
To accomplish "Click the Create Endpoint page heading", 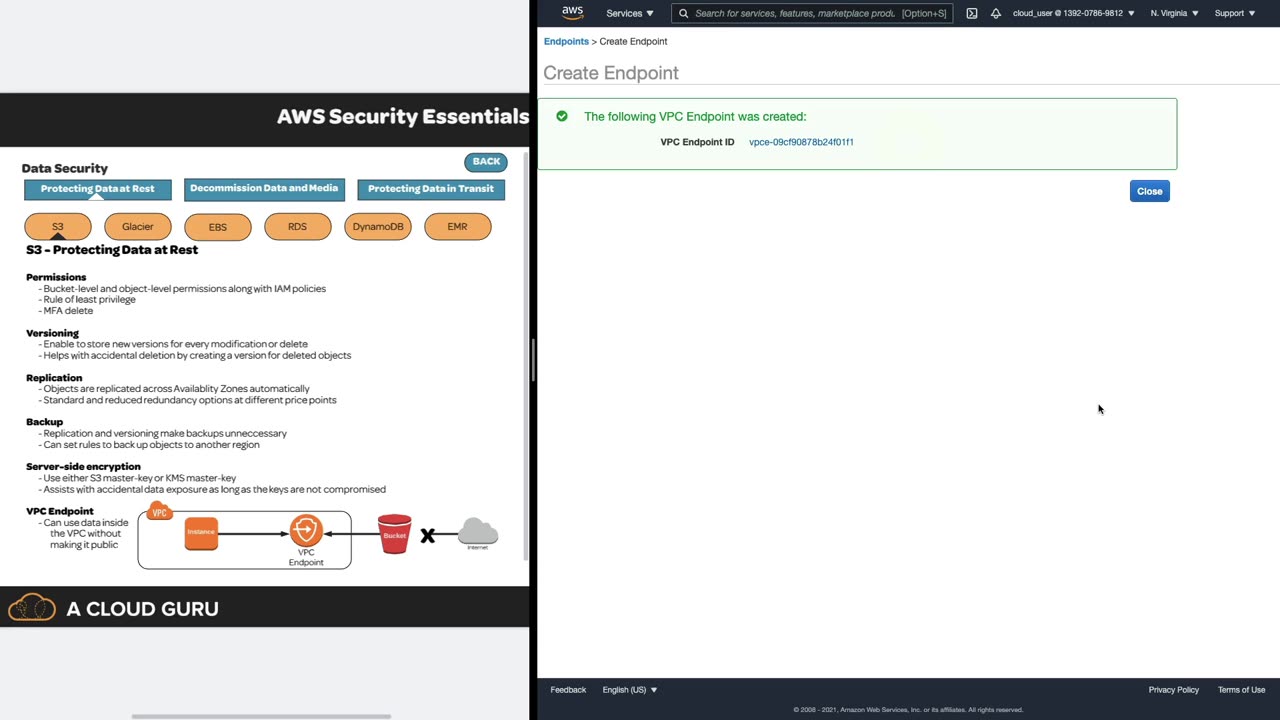I will [x=611, y=73].
